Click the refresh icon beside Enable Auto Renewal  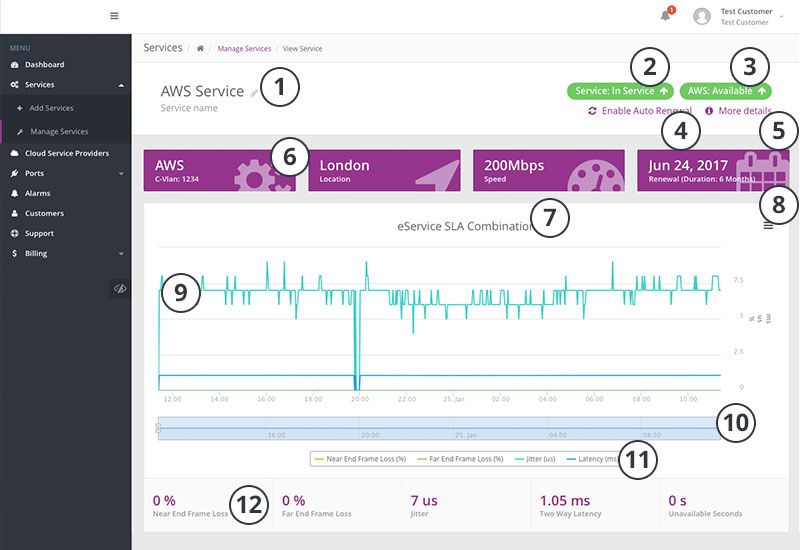tap(592, 111)
